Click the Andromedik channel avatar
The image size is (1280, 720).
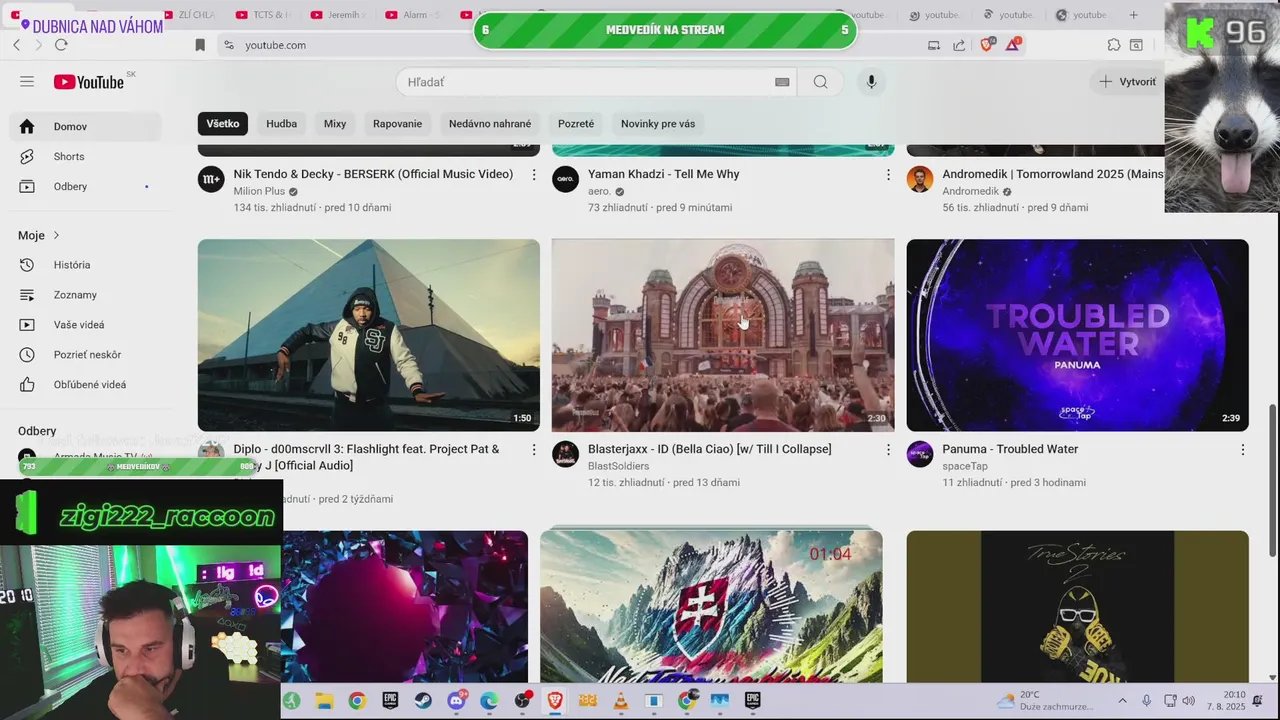pyautogui.click(x=920, y=179)
